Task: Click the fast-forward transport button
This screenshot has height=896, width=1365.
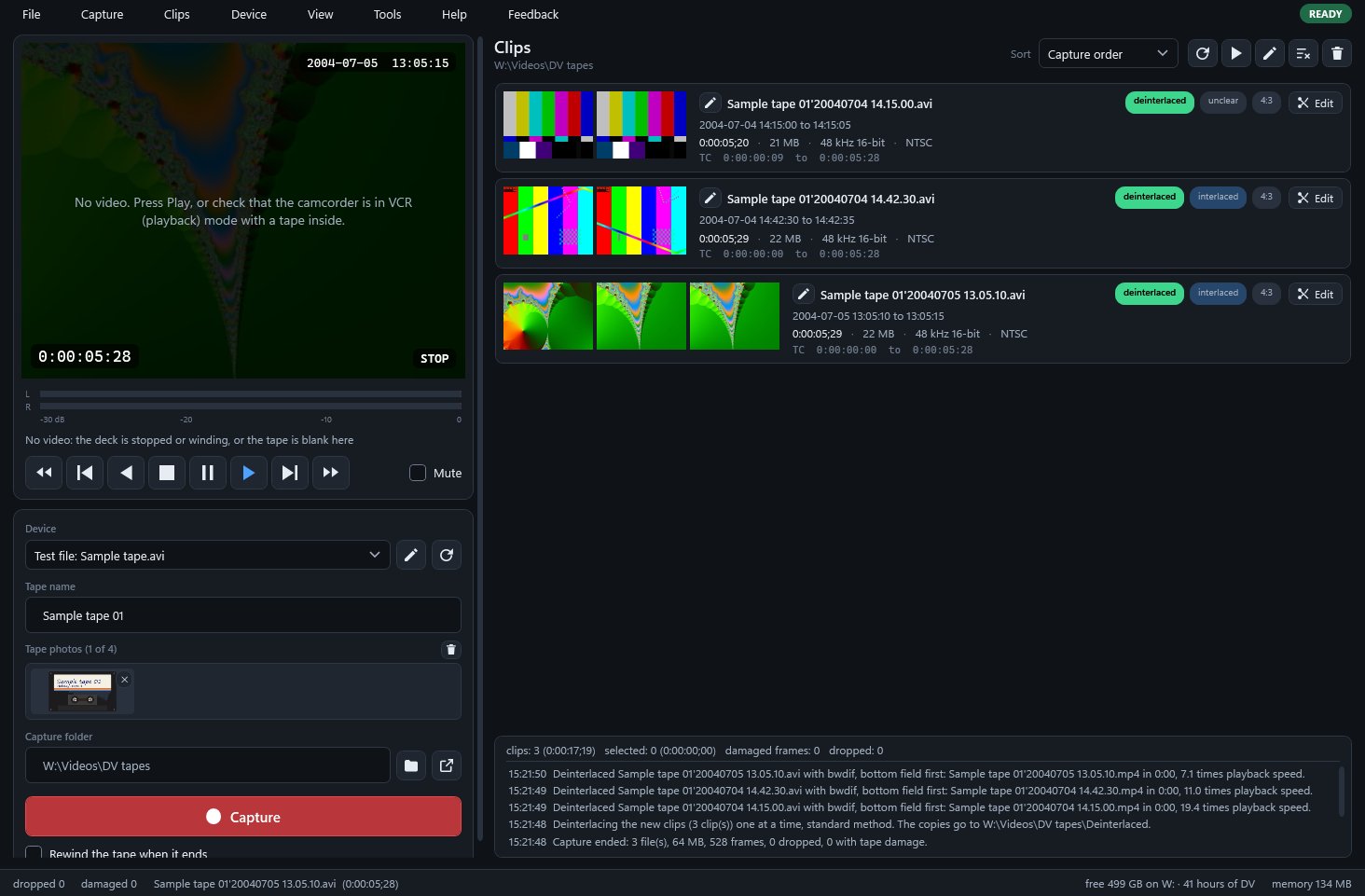Action: point(331,473)
